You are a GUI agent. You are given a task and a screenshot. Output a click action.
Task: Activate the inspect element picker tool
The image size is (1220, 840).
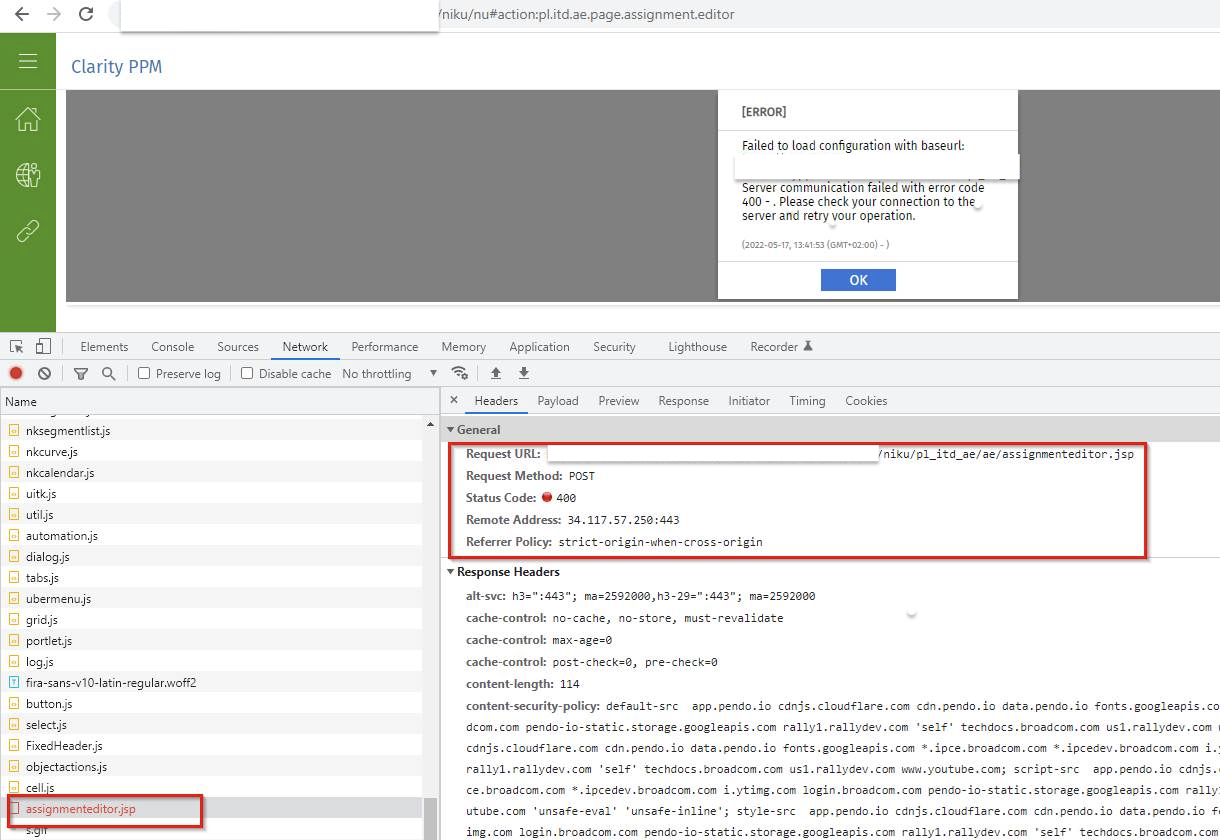click(17, 346)
